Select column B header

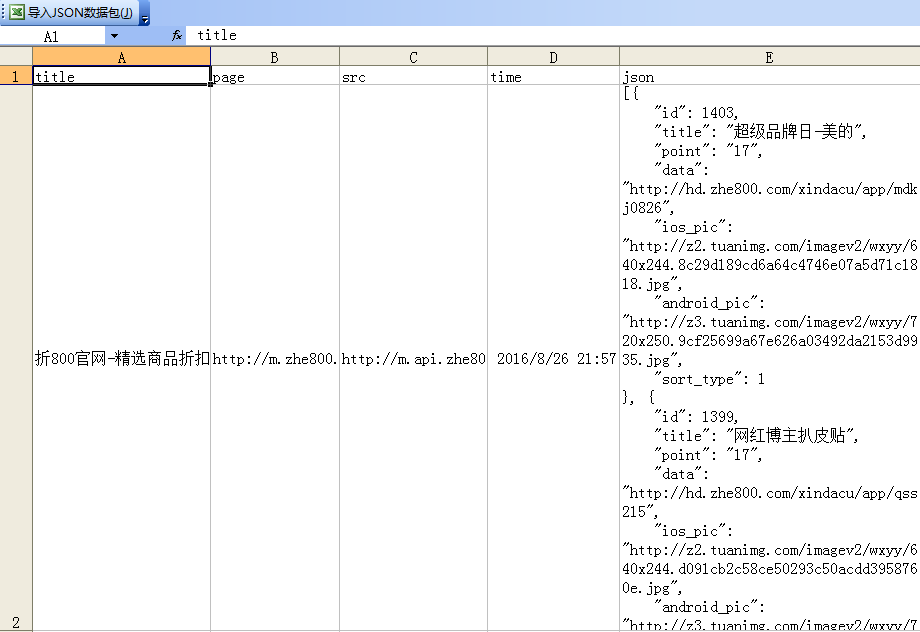point(274,57)
